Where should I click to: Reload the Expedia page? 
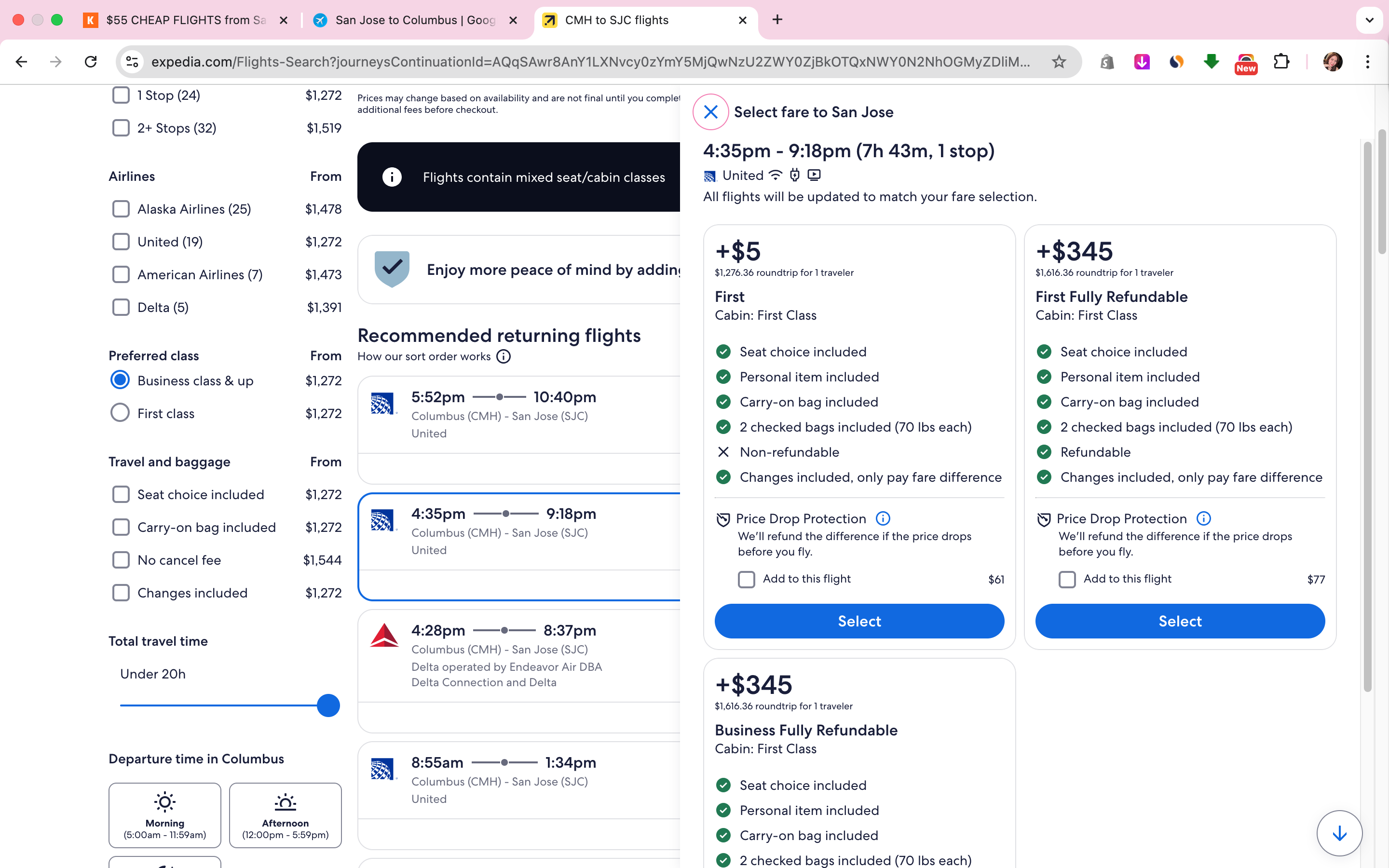[x=91, y=61]
